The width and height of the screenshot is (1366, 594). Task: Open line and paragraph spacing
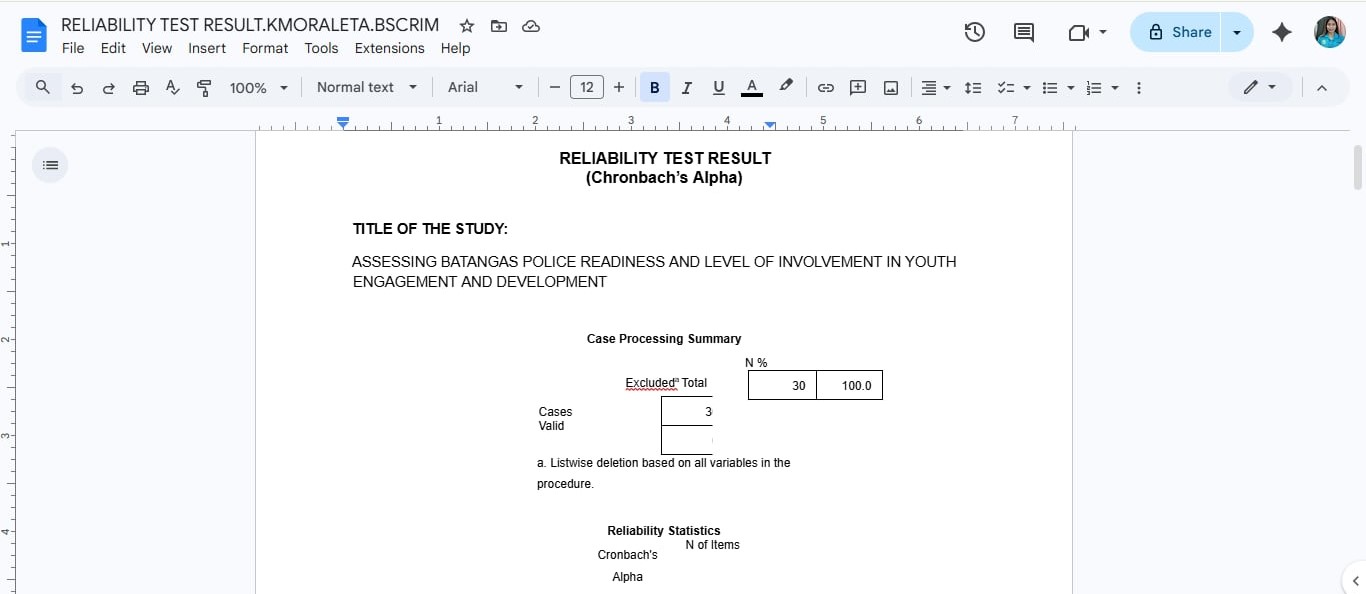point(973,88)
